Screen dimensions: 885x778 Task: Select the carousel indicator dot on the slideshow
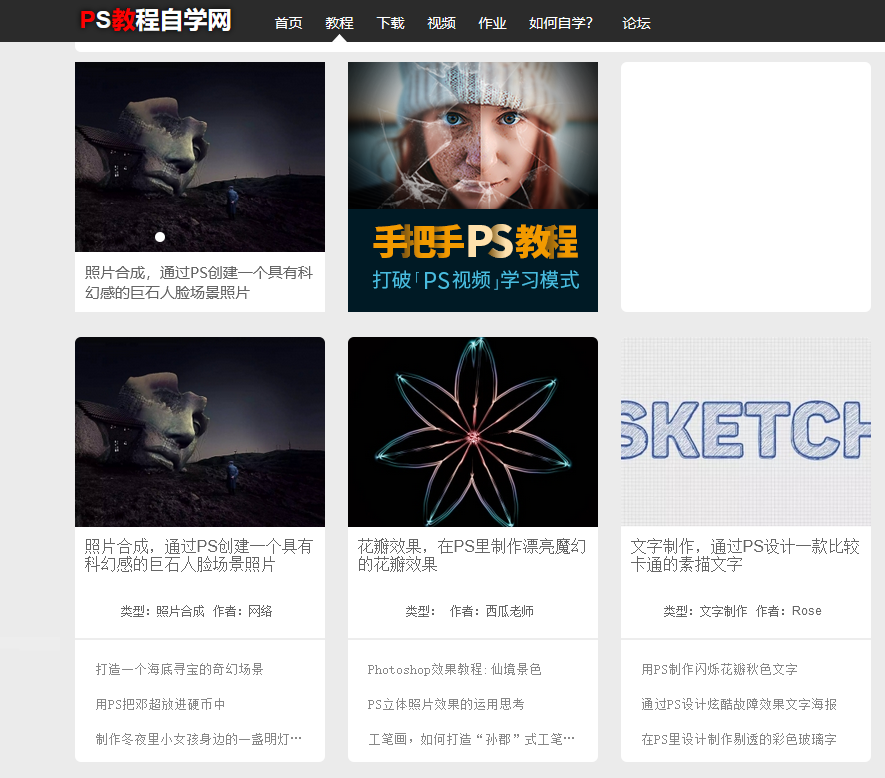coord(160,237)
